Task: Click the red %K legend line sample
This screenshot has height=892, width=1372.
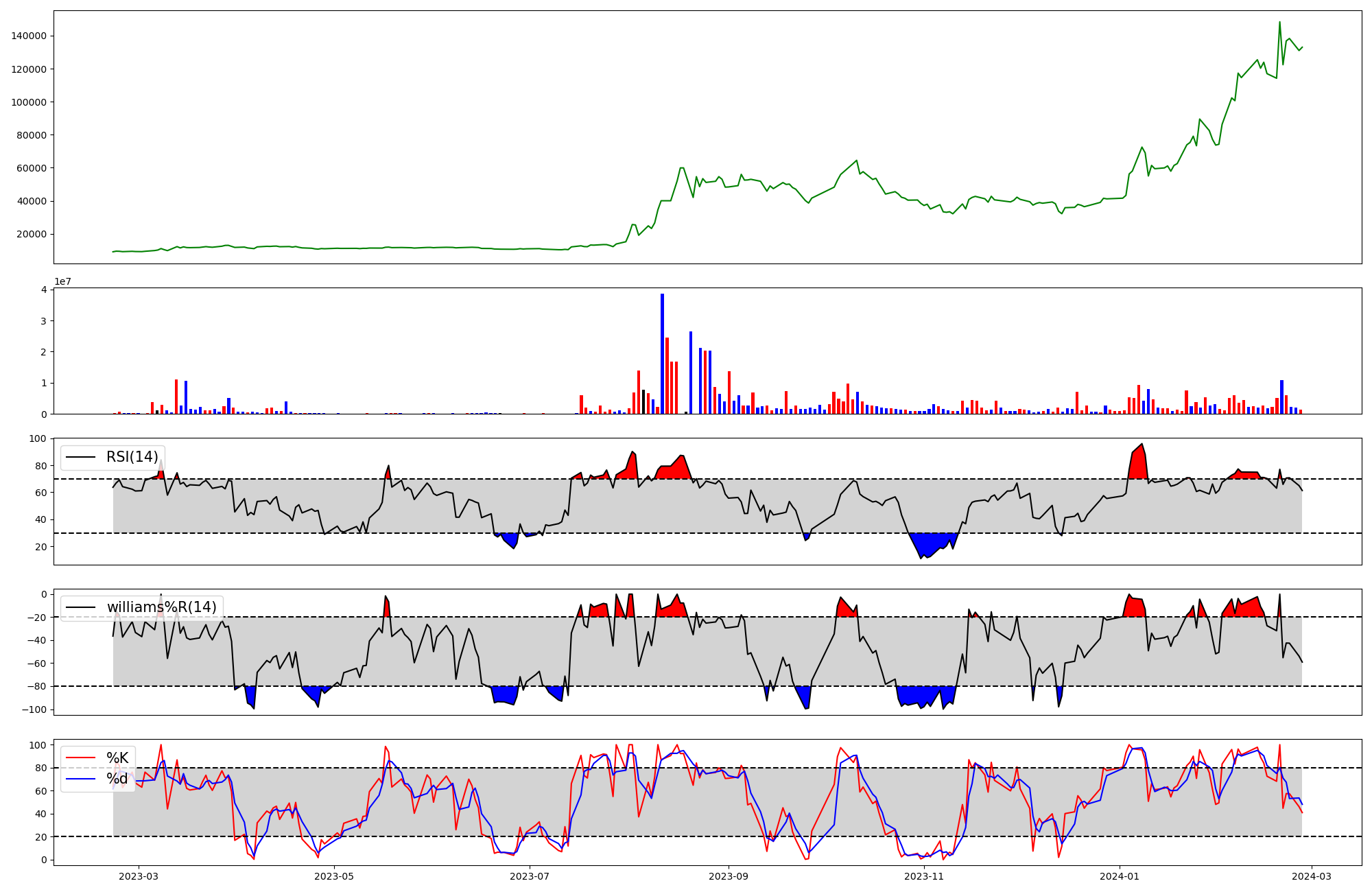Action: click(80, 758)
